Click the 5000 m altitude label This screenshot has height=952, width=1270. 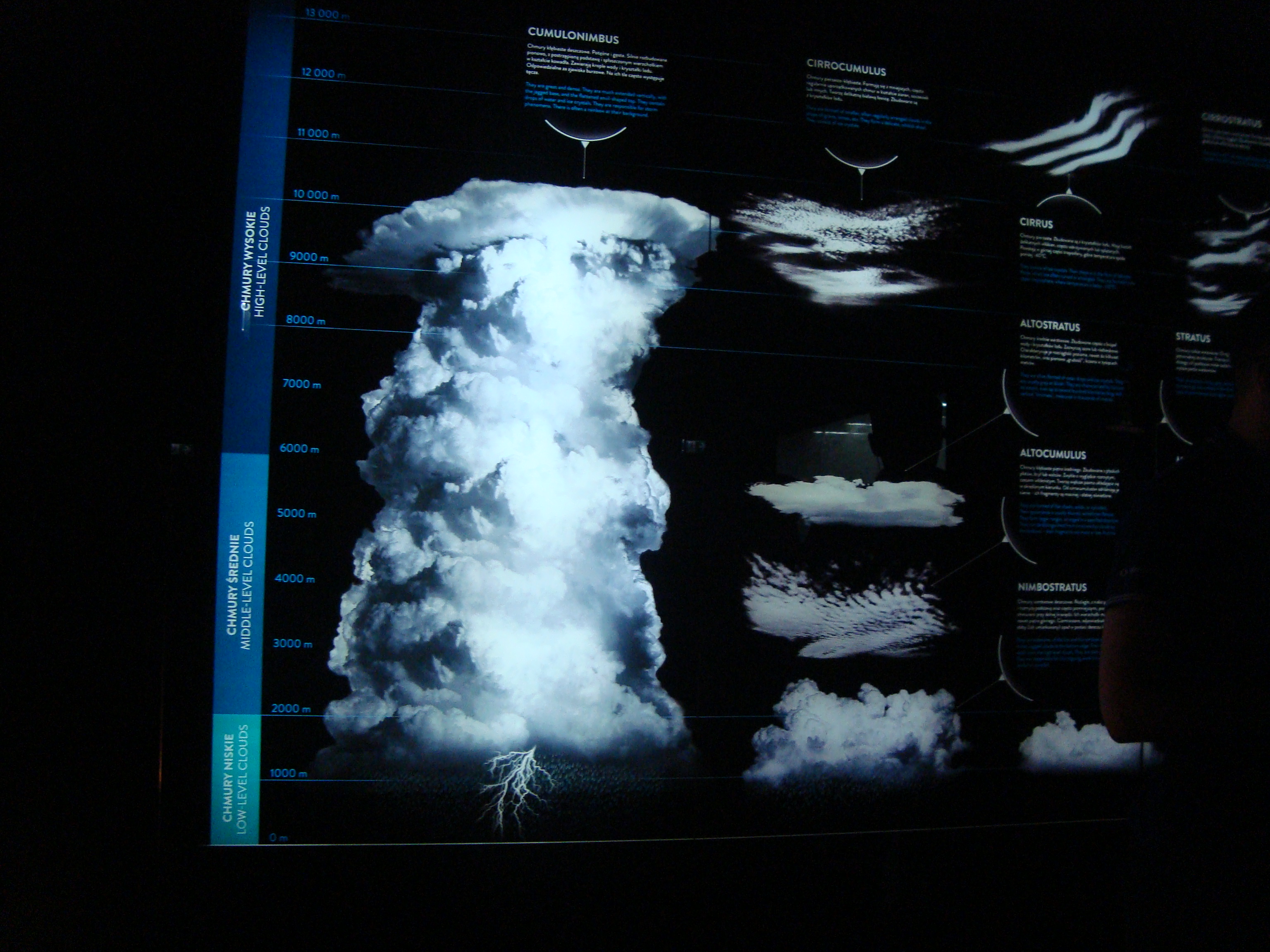297,513
